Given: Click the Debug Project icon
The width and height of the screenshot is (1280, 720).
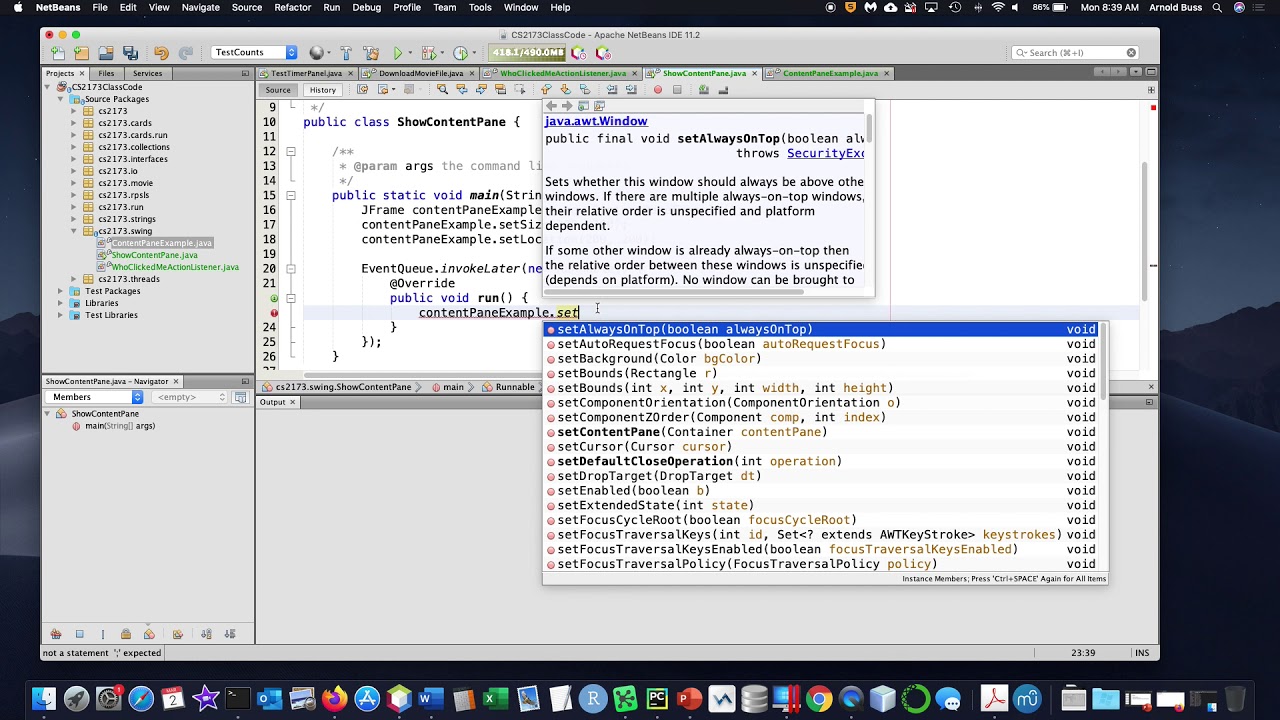Looking at the screenshot, I should [430, 53].
